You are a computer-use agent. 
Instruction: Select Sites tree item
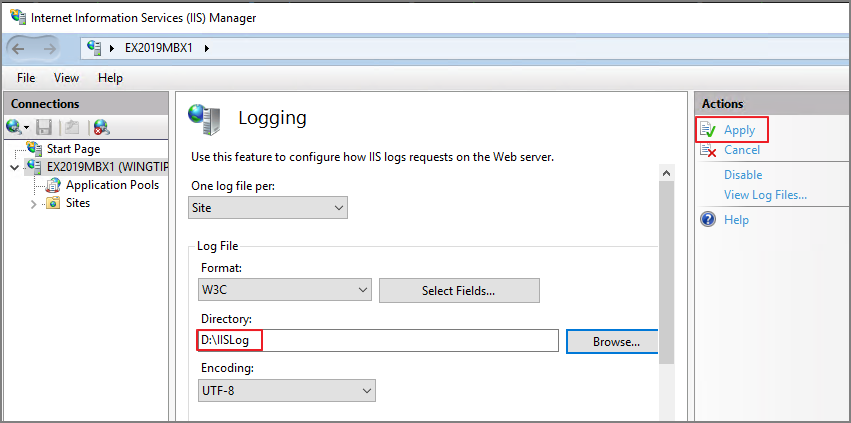coord(78,203)
